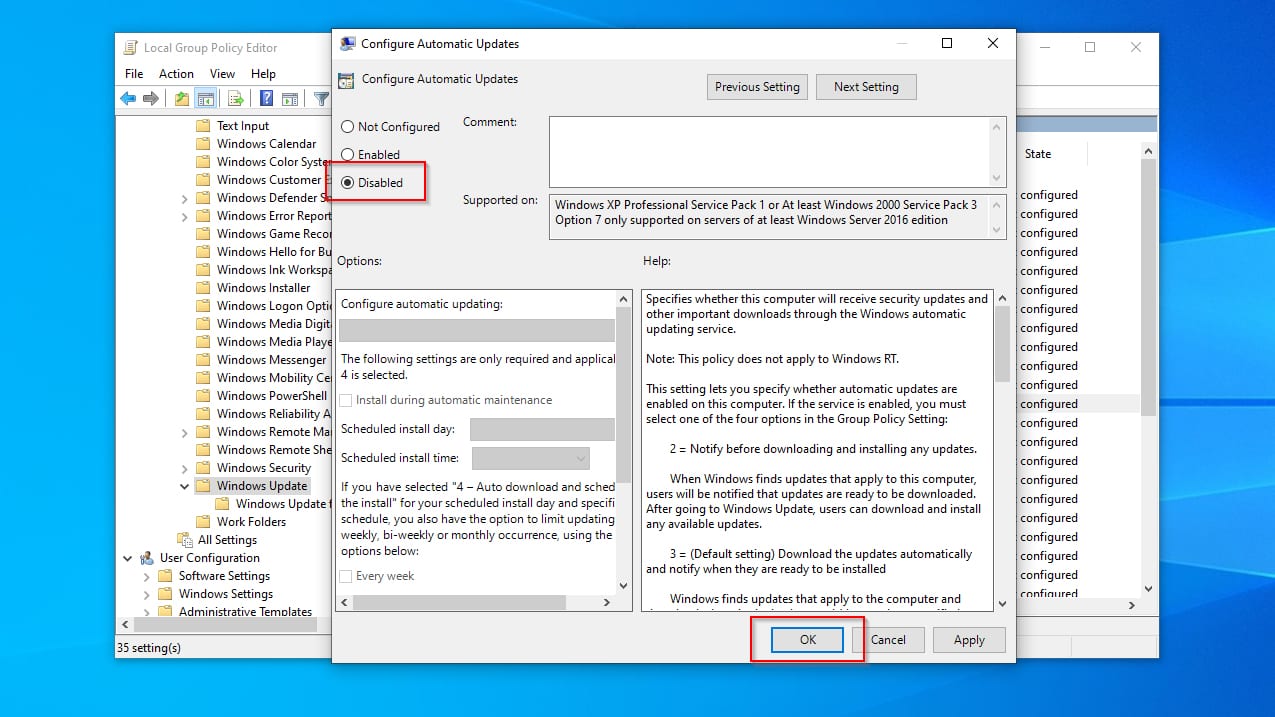Confirm the dialog with OK
This screenshot has width=1275, height=717.
click(x=808, y=640)
